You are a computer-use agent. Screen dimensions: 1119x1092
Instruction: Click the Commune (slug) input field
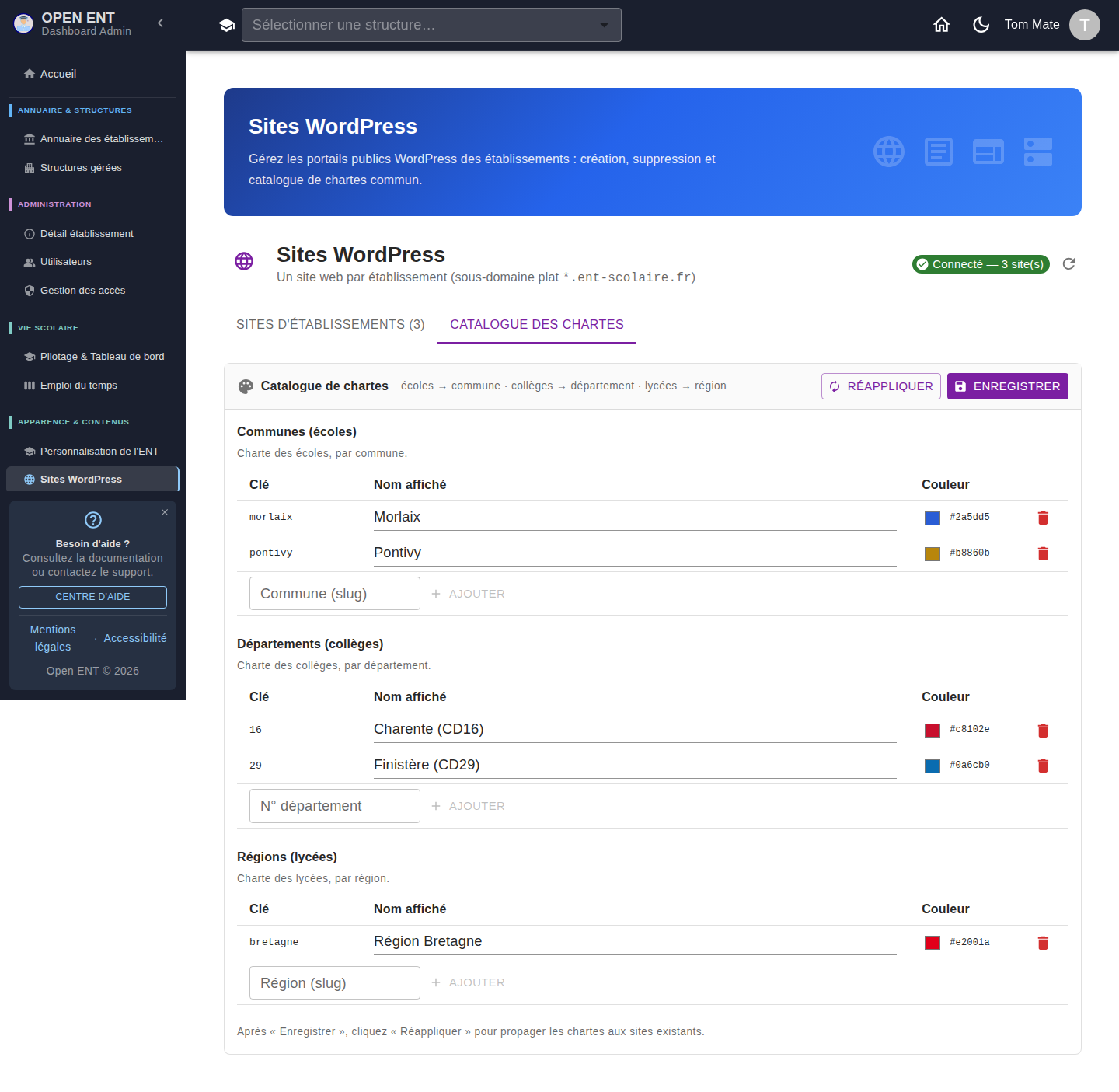click(x=335, y=594)
